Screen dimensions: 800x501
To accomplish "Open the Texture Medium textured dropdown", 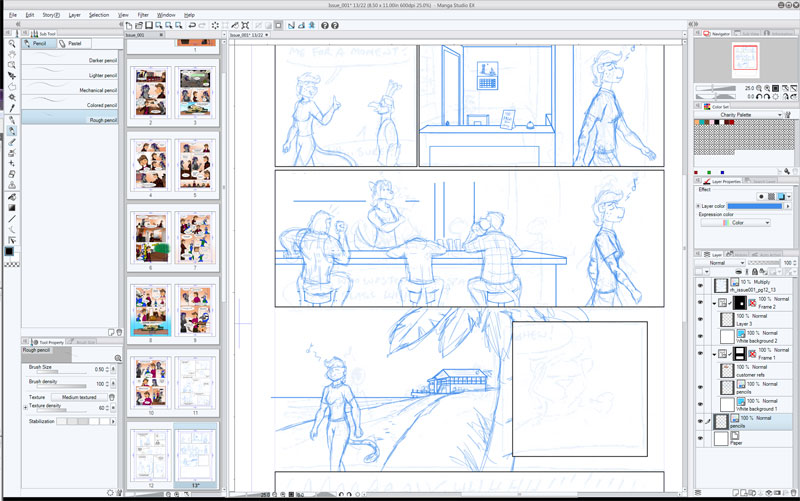I will click(79, 397).
